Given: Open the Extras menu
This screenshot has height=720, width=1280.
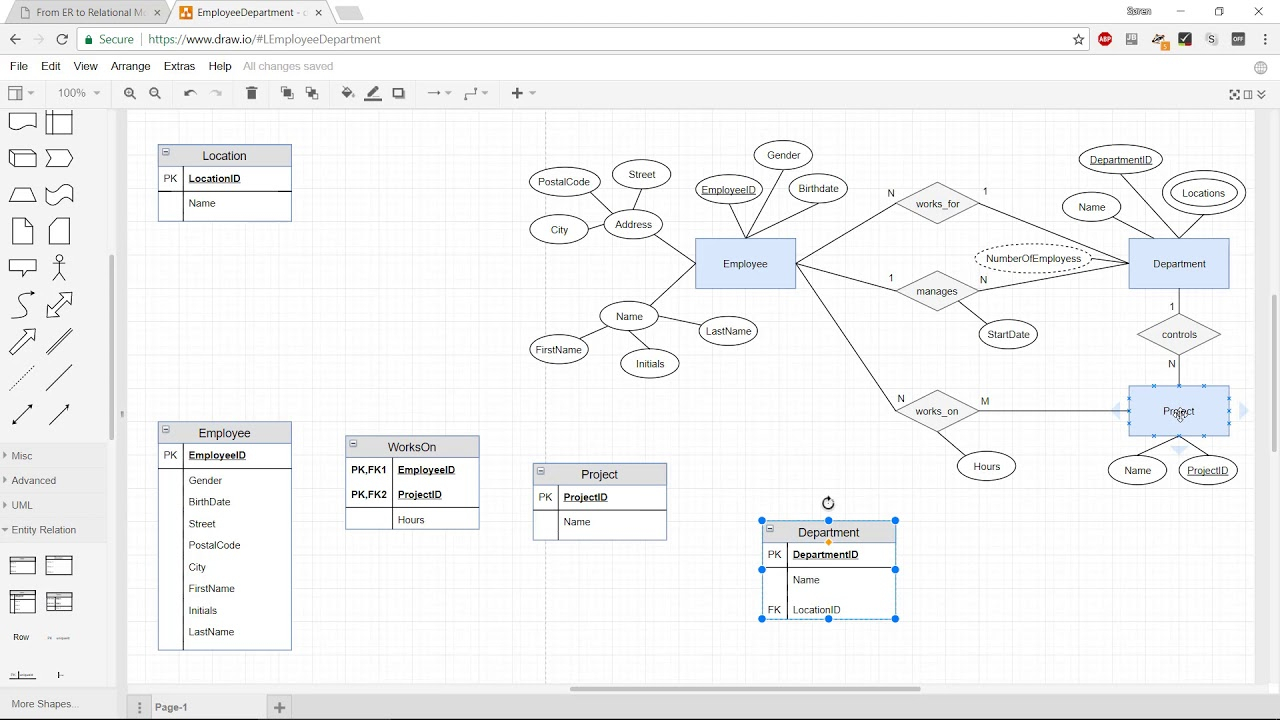Looking at the screenshot, I should [x=179, y=66].
